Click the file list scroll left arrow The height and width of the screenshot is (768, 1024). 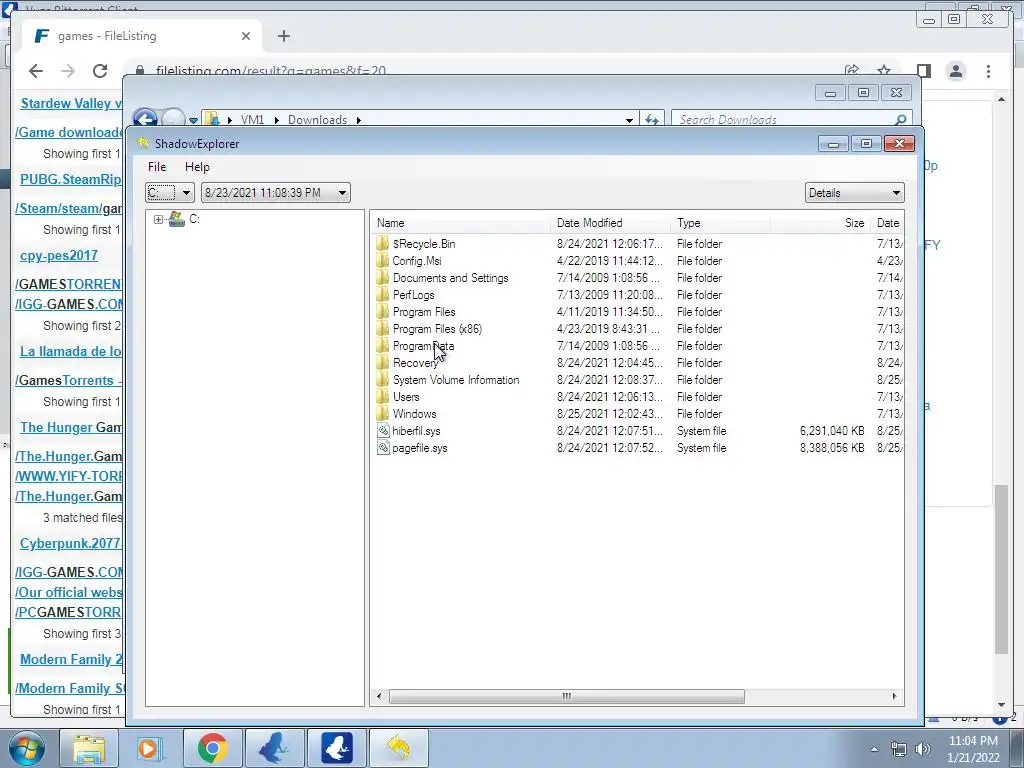coord(379,696)
